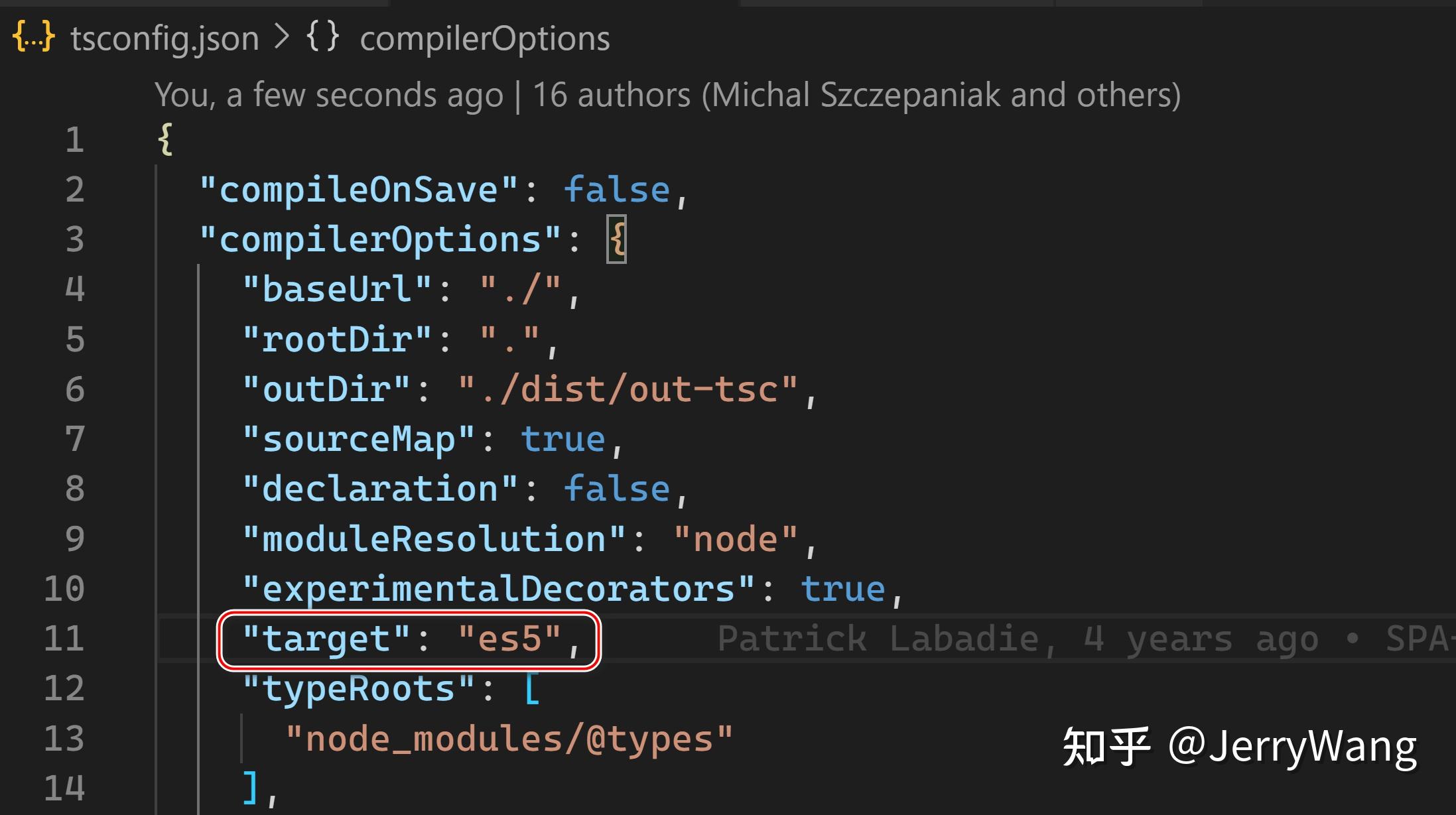The height and width of the screenshot is (815, 1456).
Task: Click the "./dist/out-tsc" outDir value
Action: point(628,389)
